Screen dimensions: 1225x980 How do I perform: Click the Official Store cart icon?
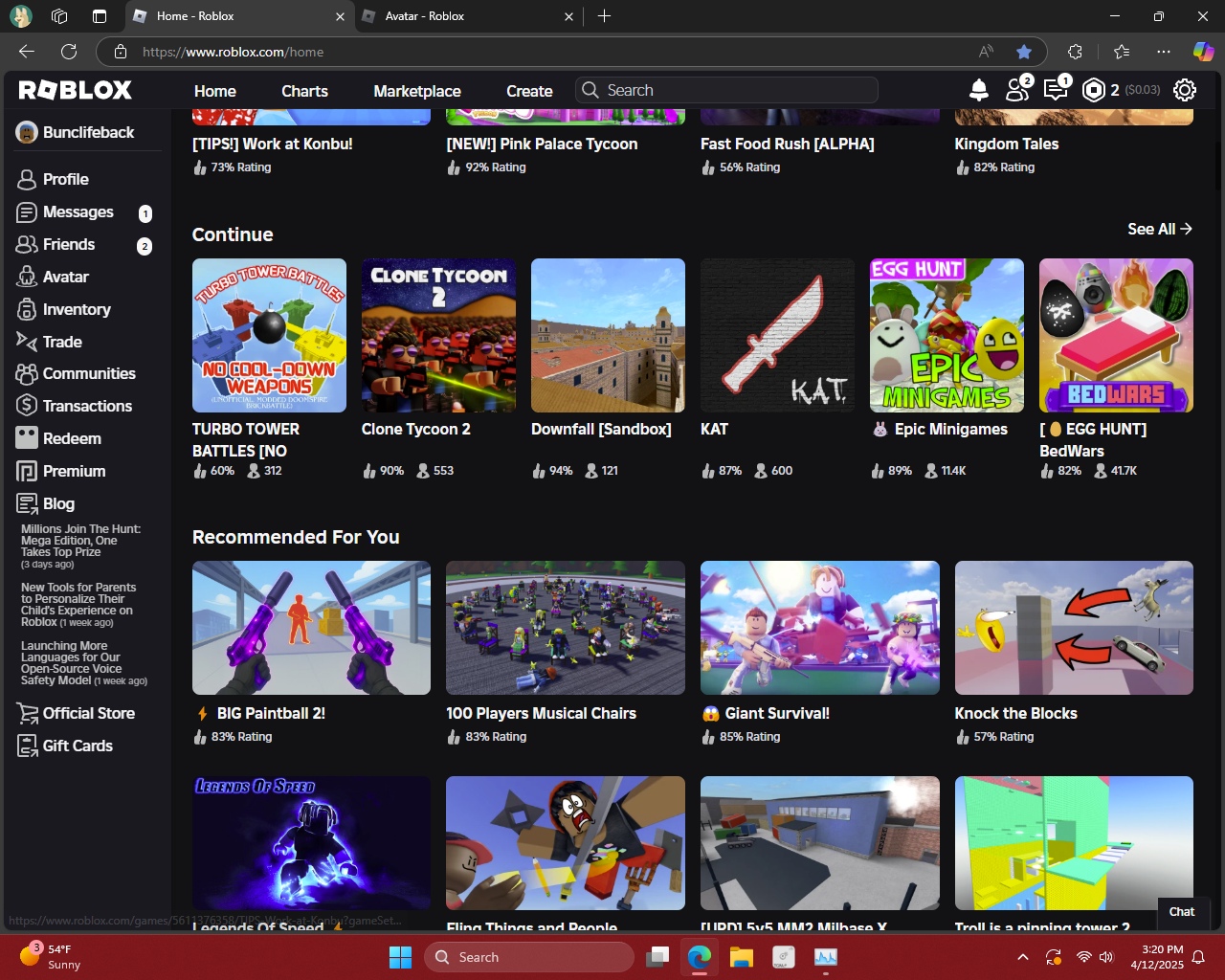[x=27, y=713]
